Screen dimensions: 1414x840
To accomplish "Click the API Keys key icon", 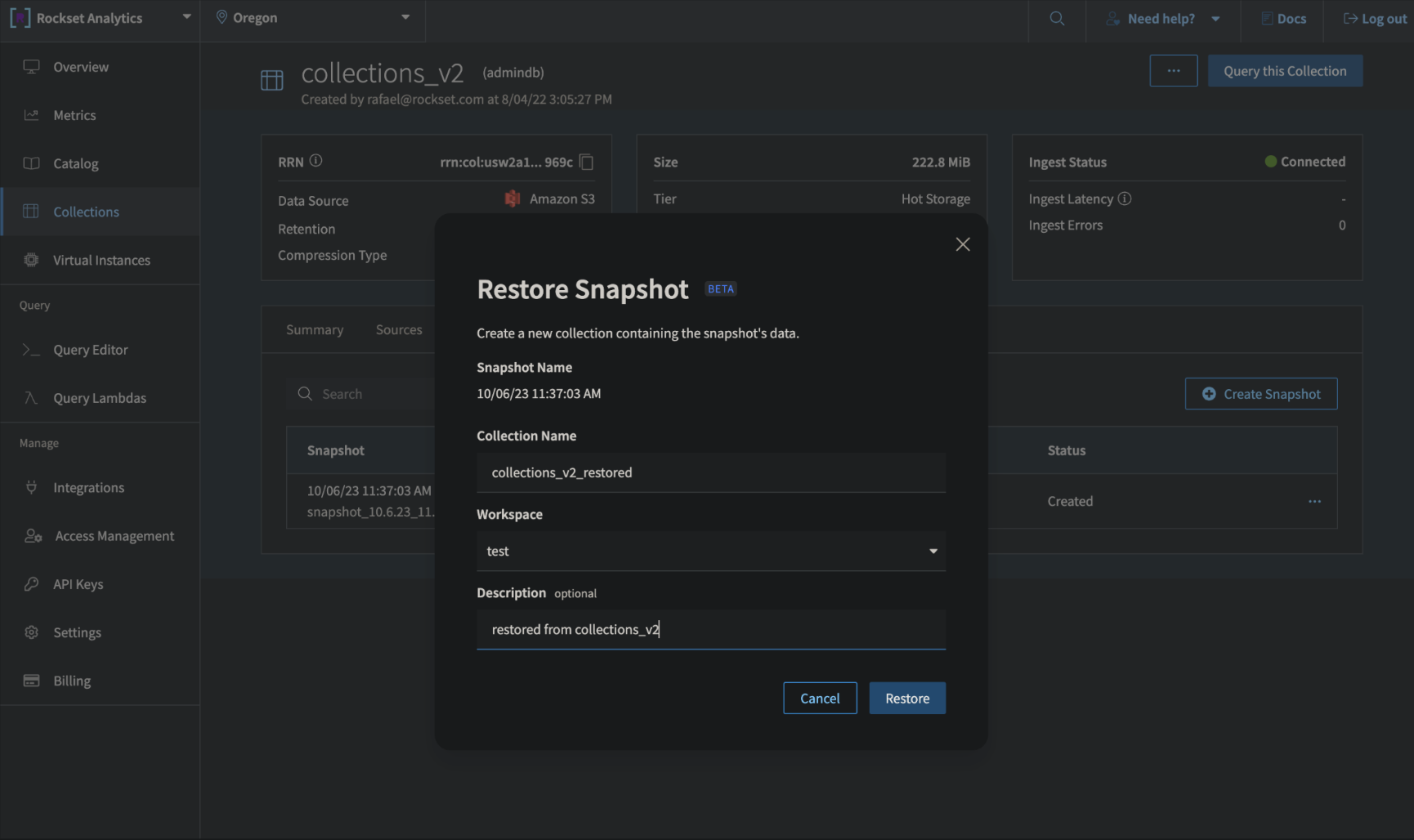I will pyautogui.click(x=31, y=584).
